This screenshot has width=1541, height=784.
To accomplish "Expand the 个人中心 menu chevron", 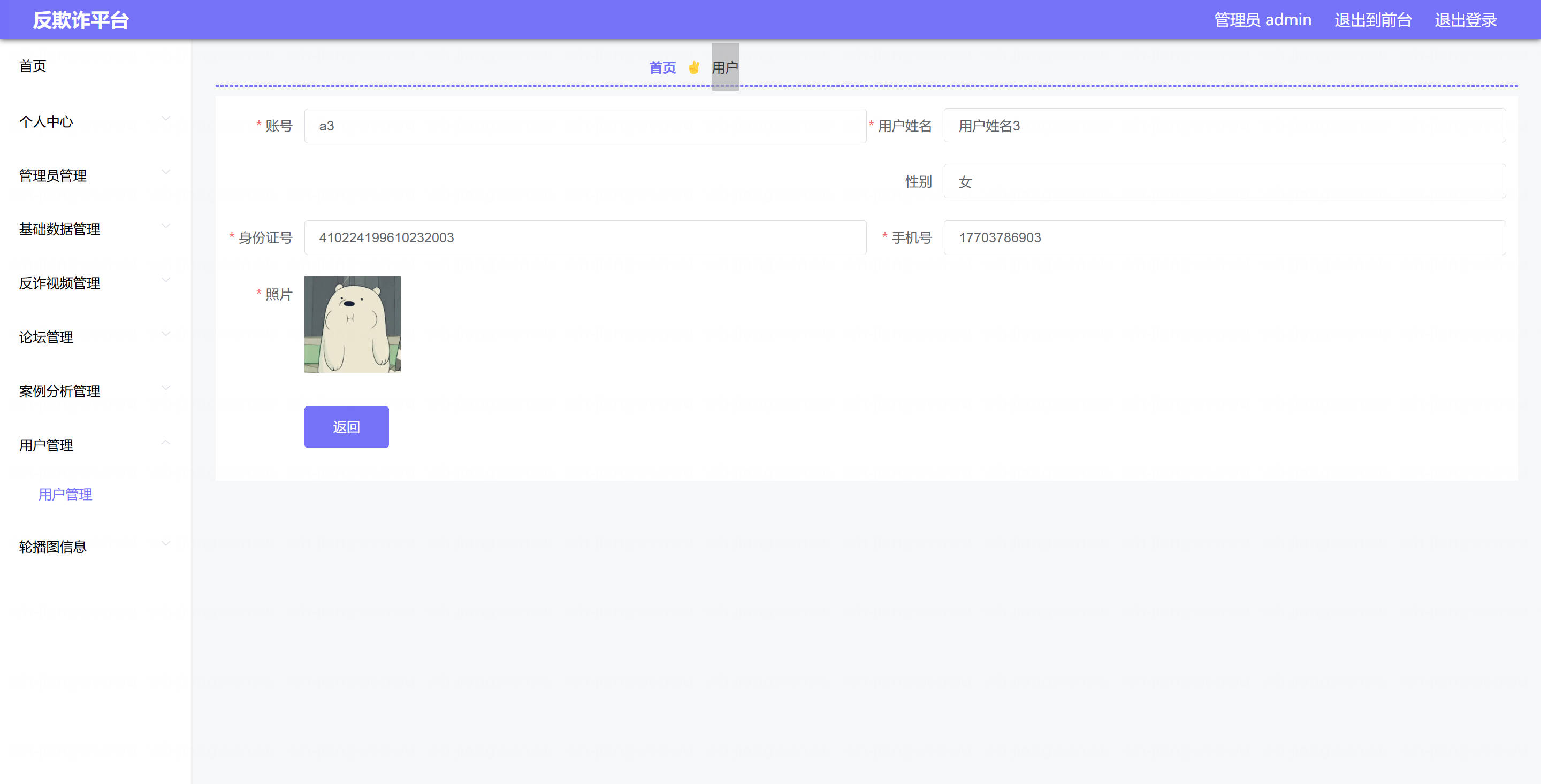I will click(166, 118).
